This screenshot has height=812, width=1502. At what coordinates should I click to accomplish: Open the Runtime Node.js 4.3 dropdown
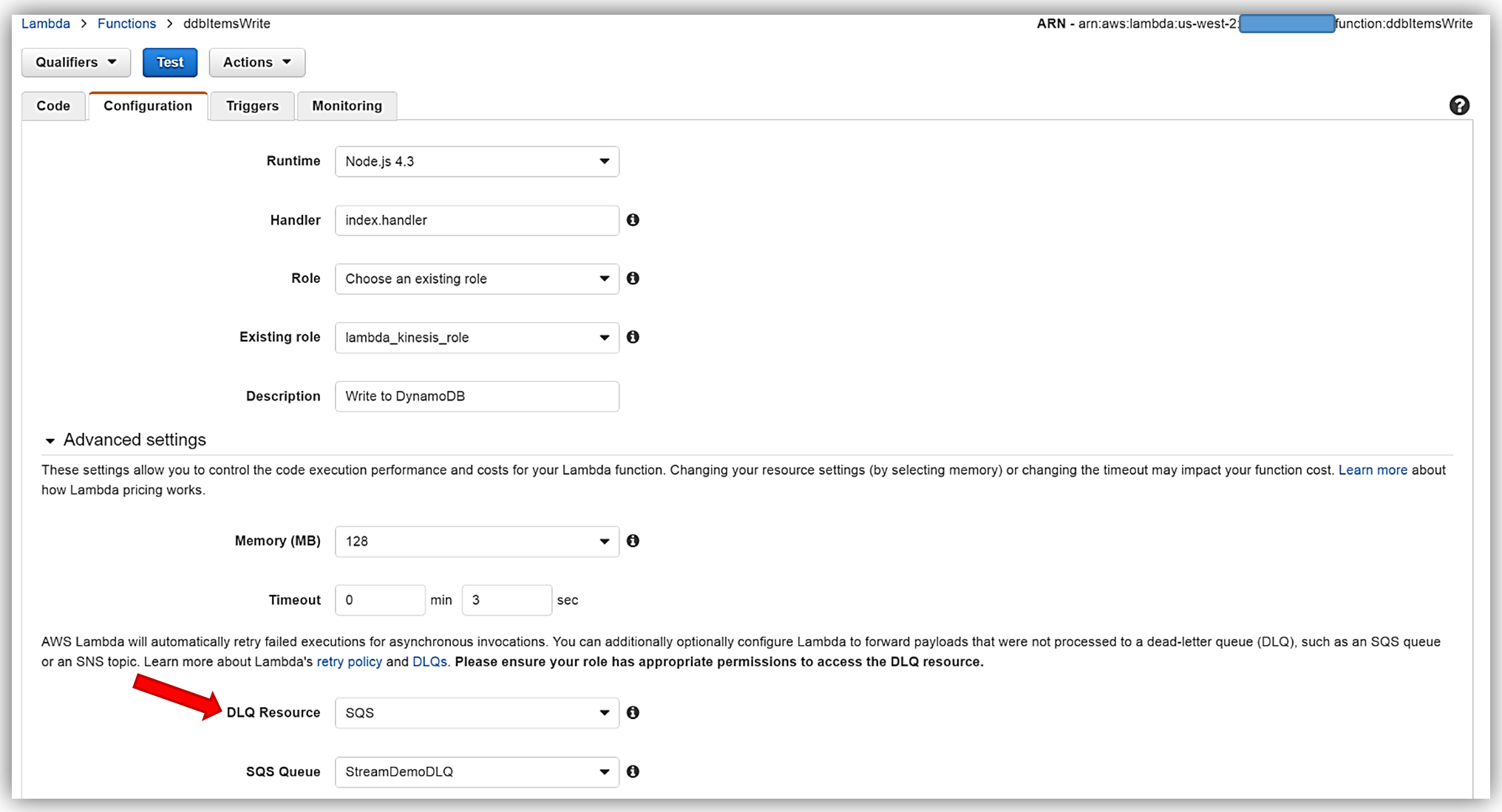pos(477,161)
